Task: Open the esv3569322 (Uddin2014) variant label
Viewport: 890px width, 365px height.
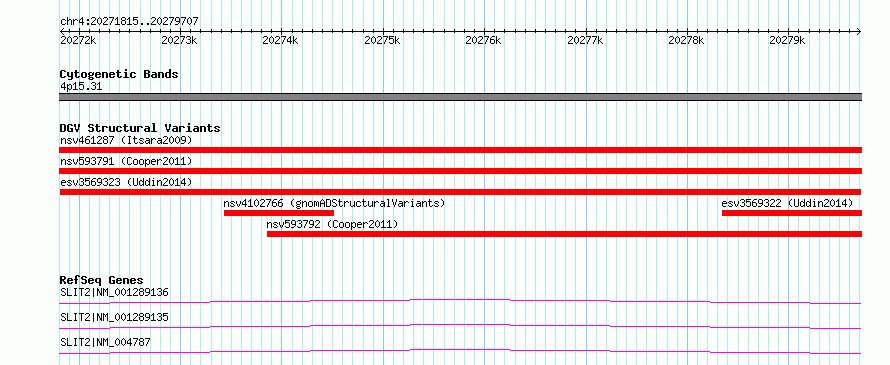Action: 787,203
